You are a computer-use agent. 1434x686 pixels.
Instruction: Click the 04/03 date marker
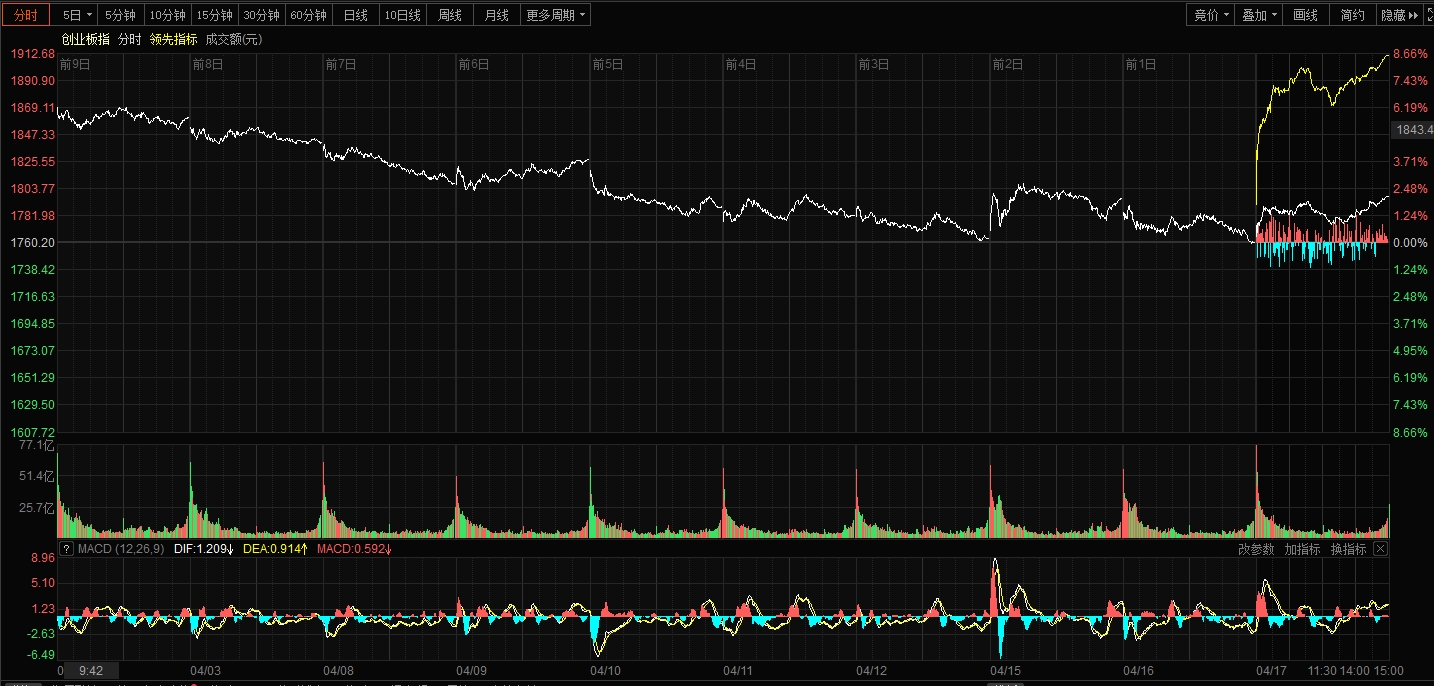205,670
